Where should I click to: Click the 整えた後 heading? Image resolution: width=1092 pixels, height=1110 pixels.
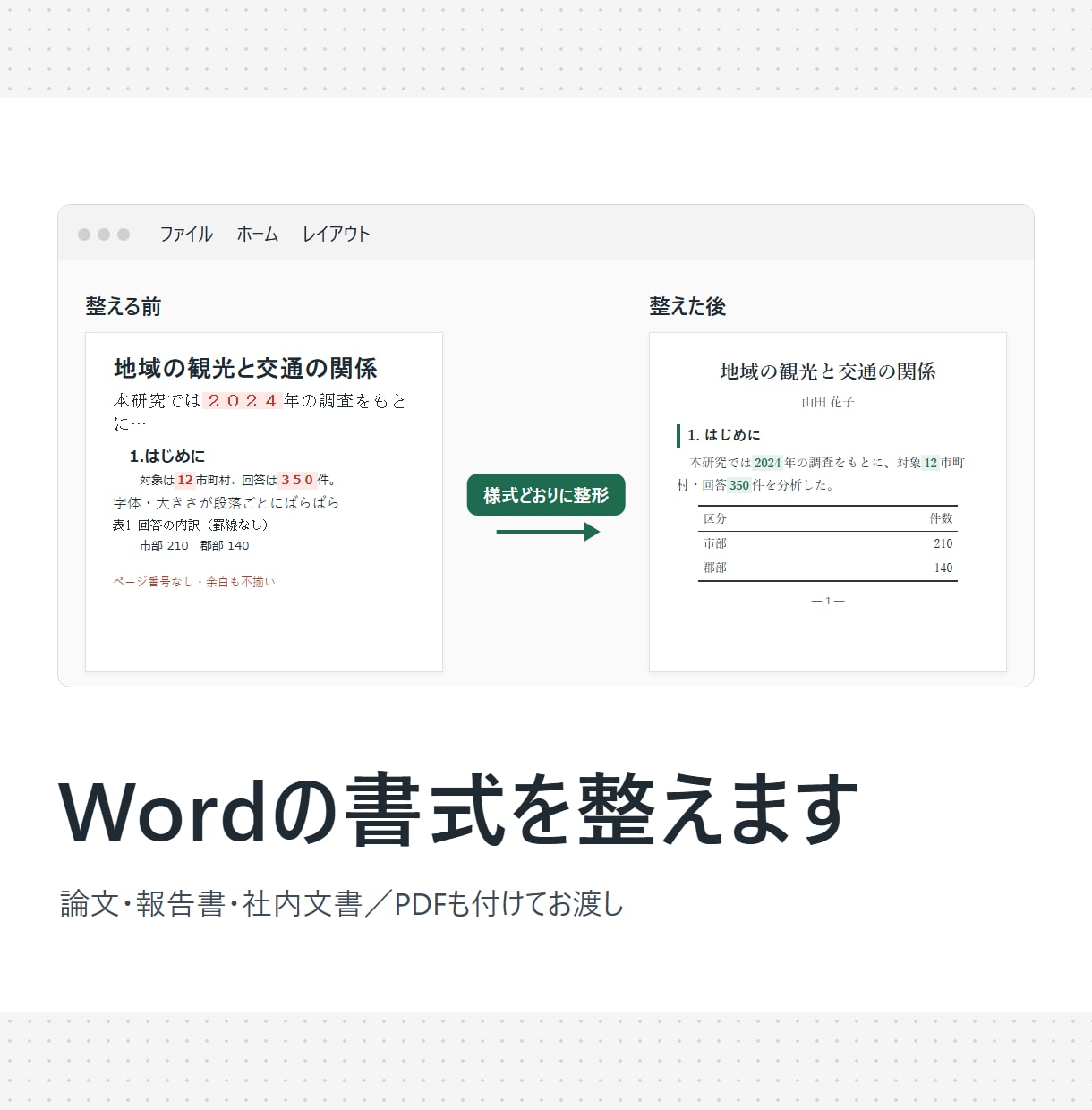tap(687, 306)
